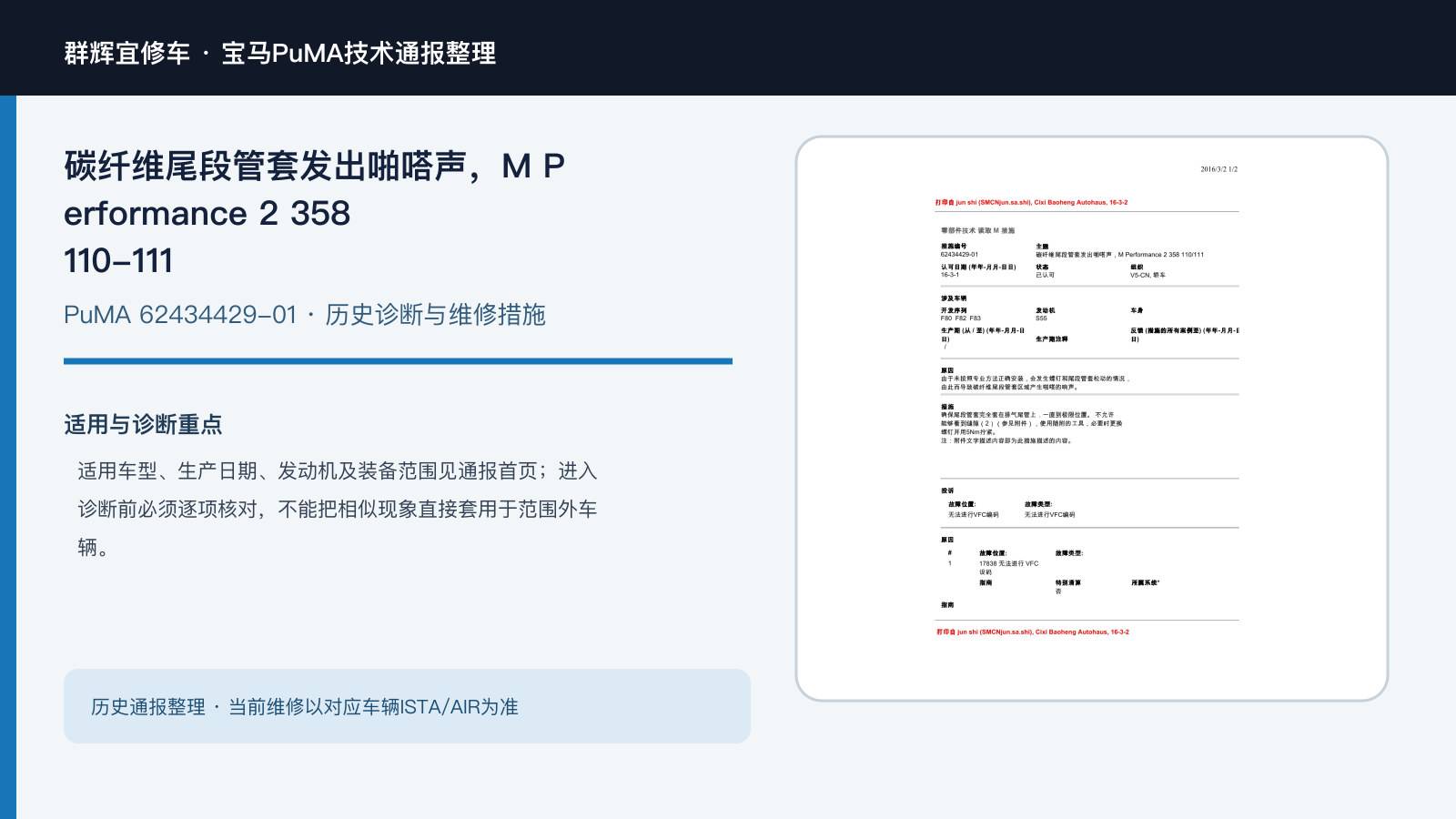Click the 措施 measure paragraph in the document
Viewport: 1456px width, 819px height.
1031,423
